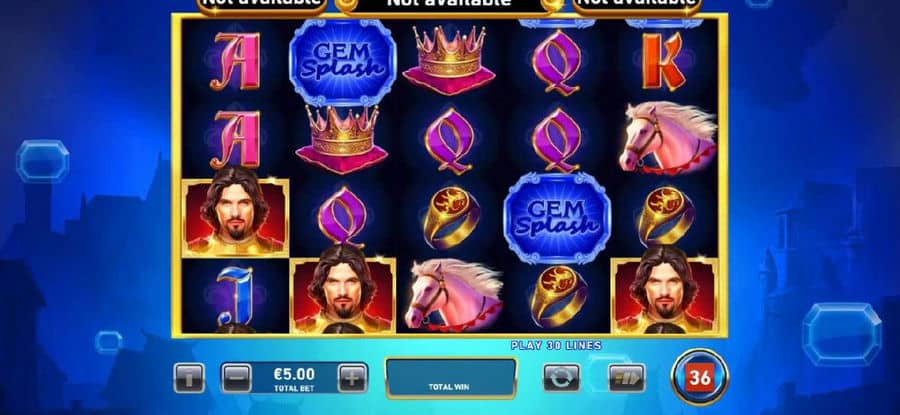Image resolution: width=900 pixels, height=415 pixels.
Task: Select the orange K symbol
Action: (663, 61)
